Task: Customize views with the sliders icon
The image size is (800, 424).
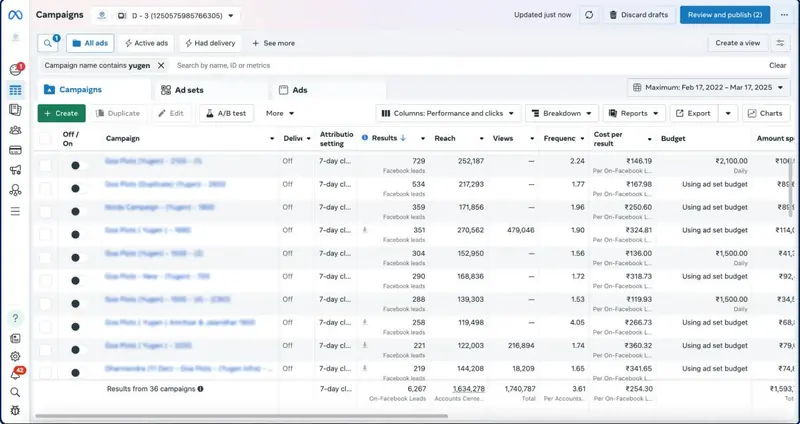Action: coord(780,43)
